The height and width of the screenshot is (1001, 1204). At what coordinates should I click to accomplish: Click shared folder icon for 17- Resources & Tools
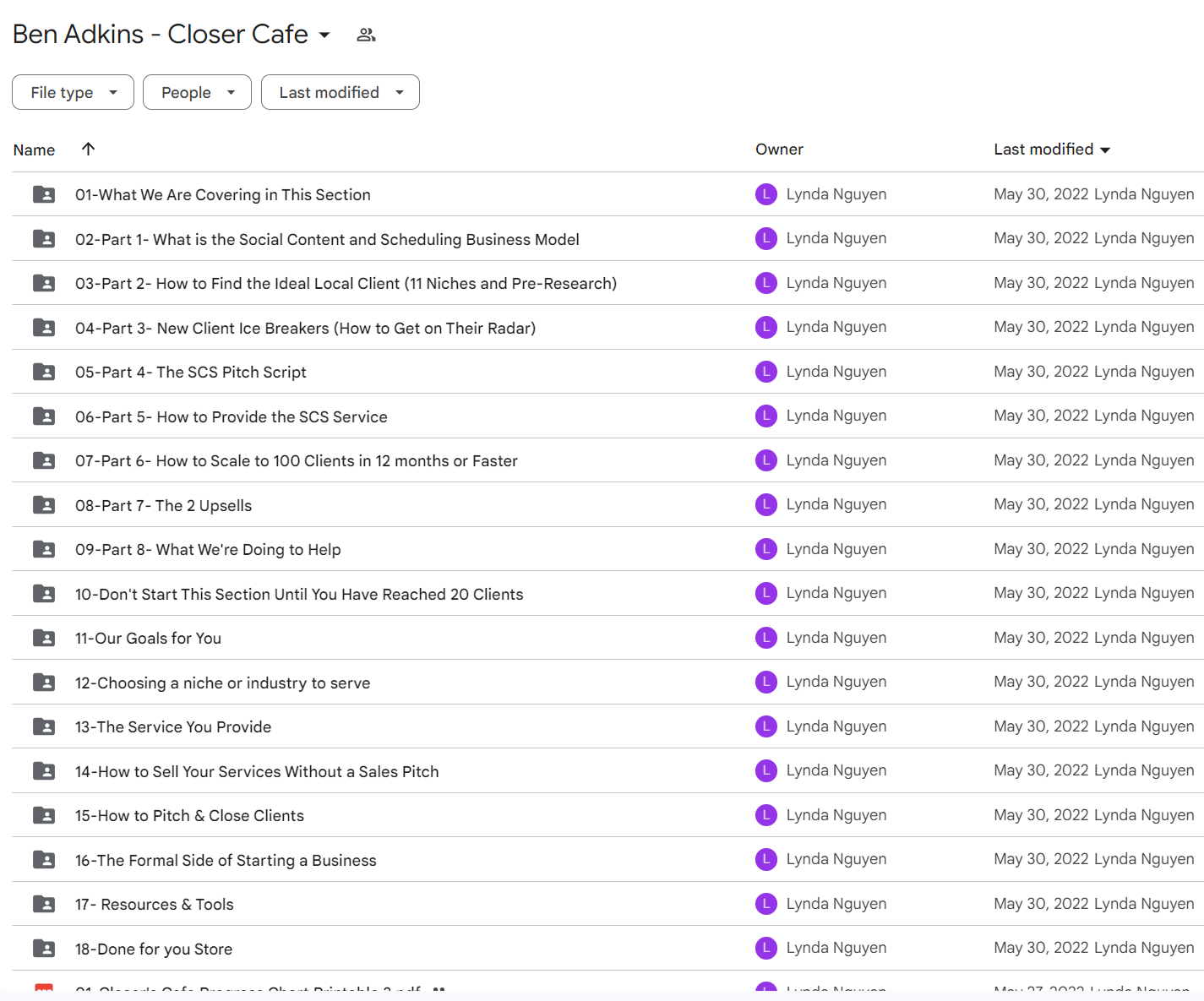(44, 904)
